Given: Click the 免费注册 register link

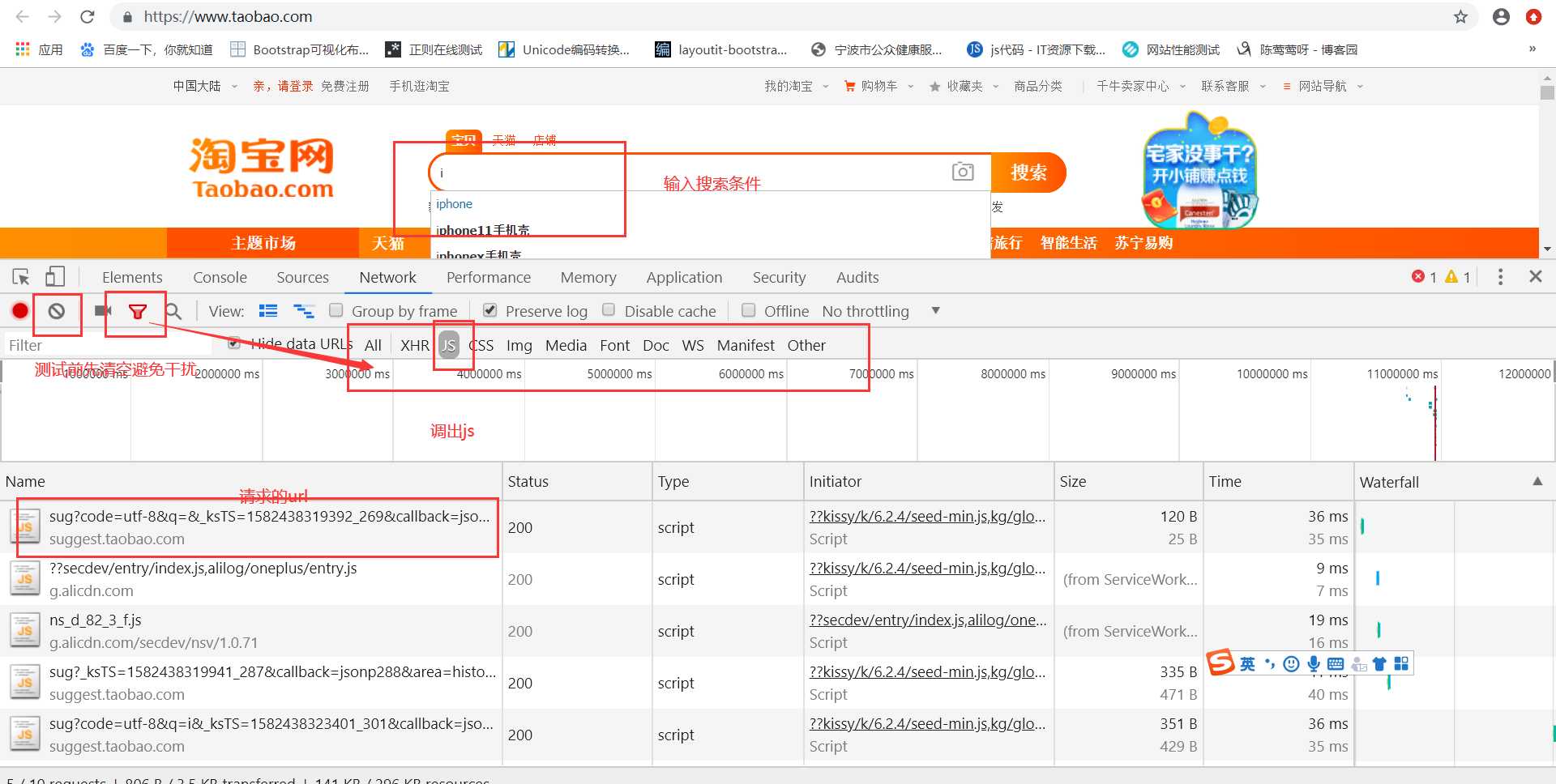Looking at the screenshot, I should pyautogui.click(x=345, y=86).
